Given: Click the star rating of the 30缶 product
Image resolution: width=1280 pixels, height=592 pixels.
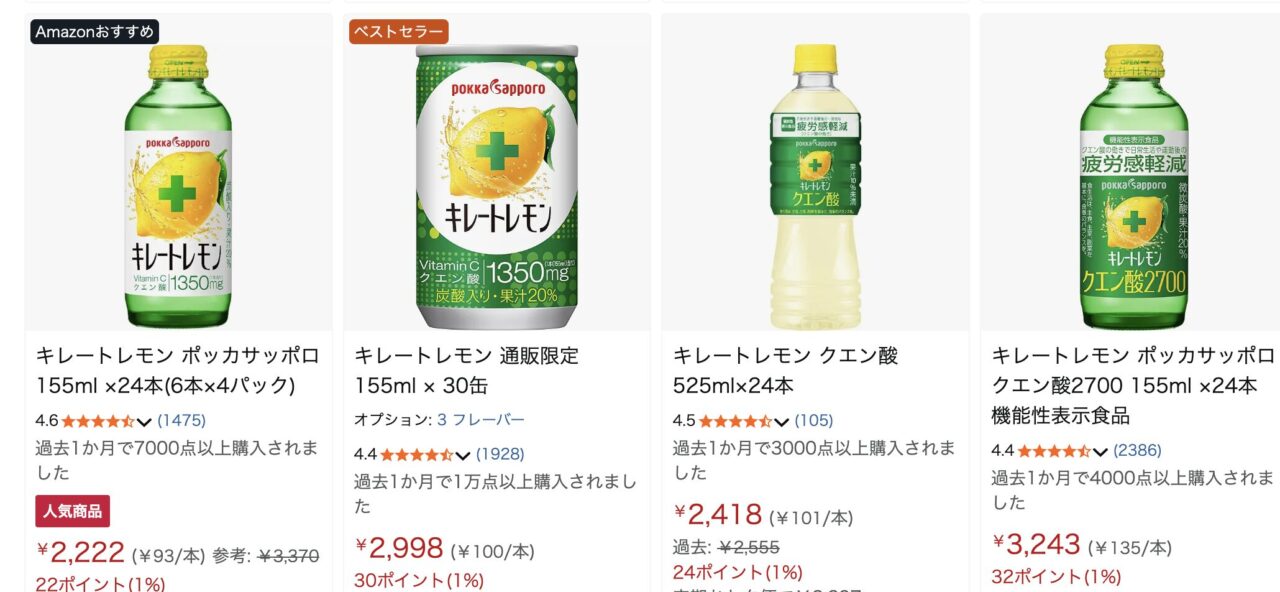Looking at the screenshot, I should tap(417, 454).
